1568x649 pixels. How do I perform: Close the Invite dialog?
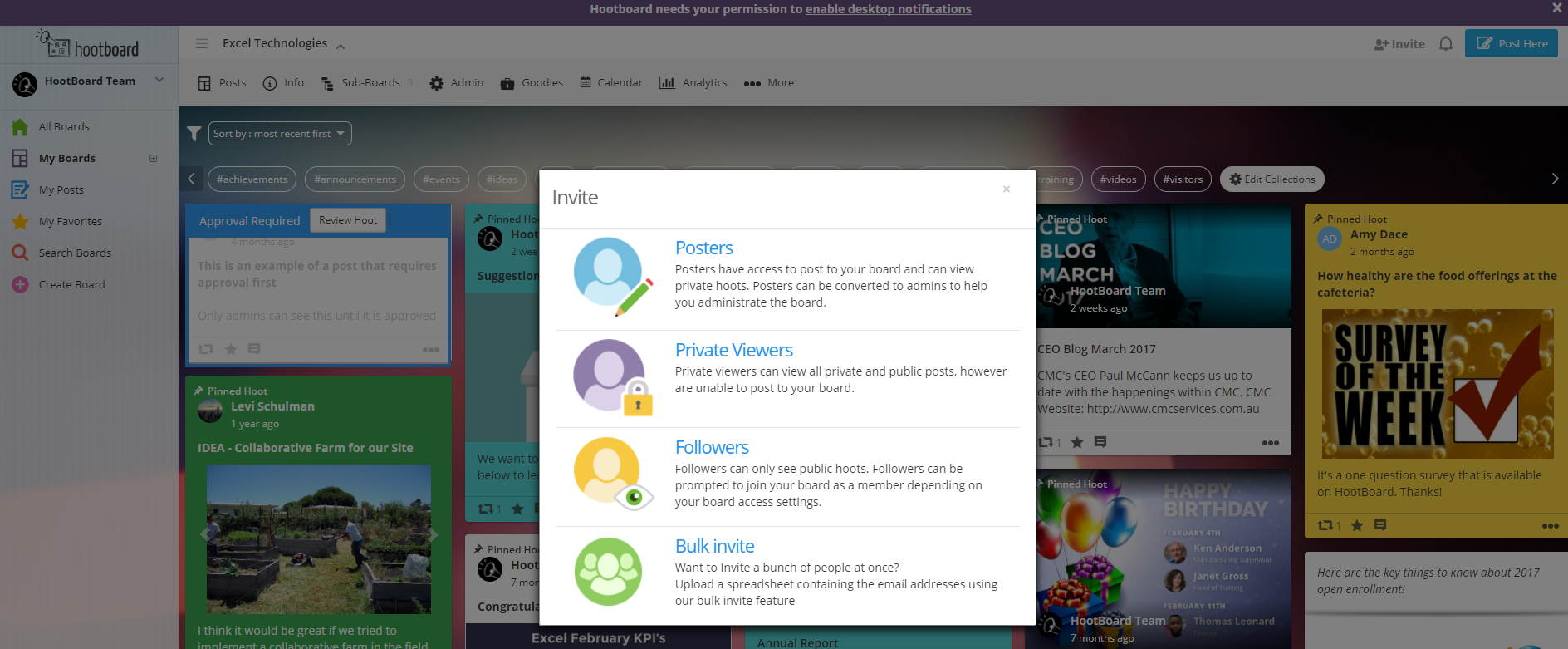pyautogui.click(x=1007, y=189)
